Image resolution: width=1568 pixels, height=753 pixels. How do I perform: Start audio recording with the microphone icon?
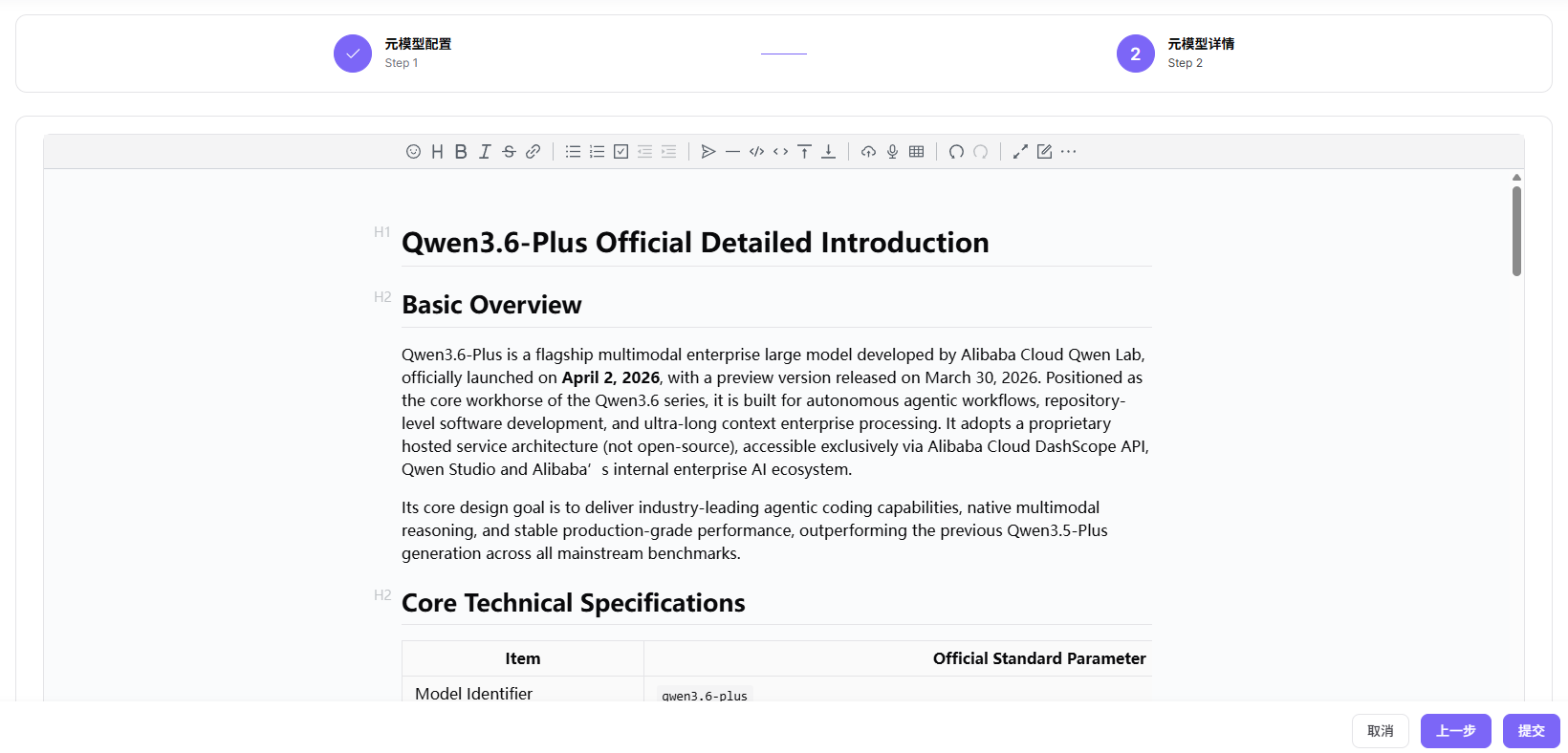tap(892, 152)
